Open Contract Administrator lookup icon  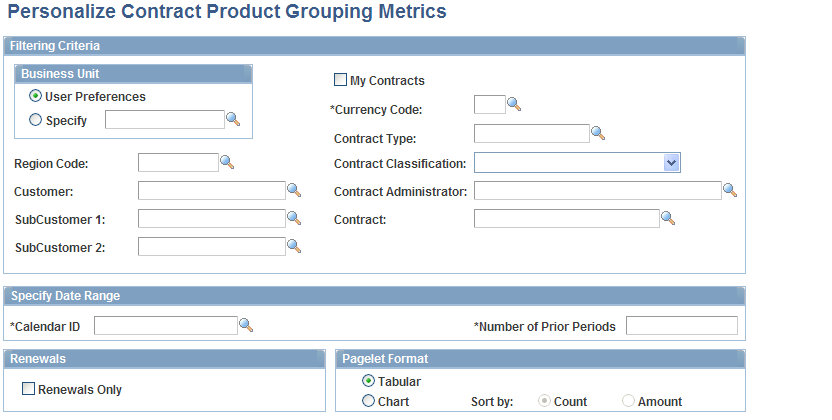[x=730, y=190]
